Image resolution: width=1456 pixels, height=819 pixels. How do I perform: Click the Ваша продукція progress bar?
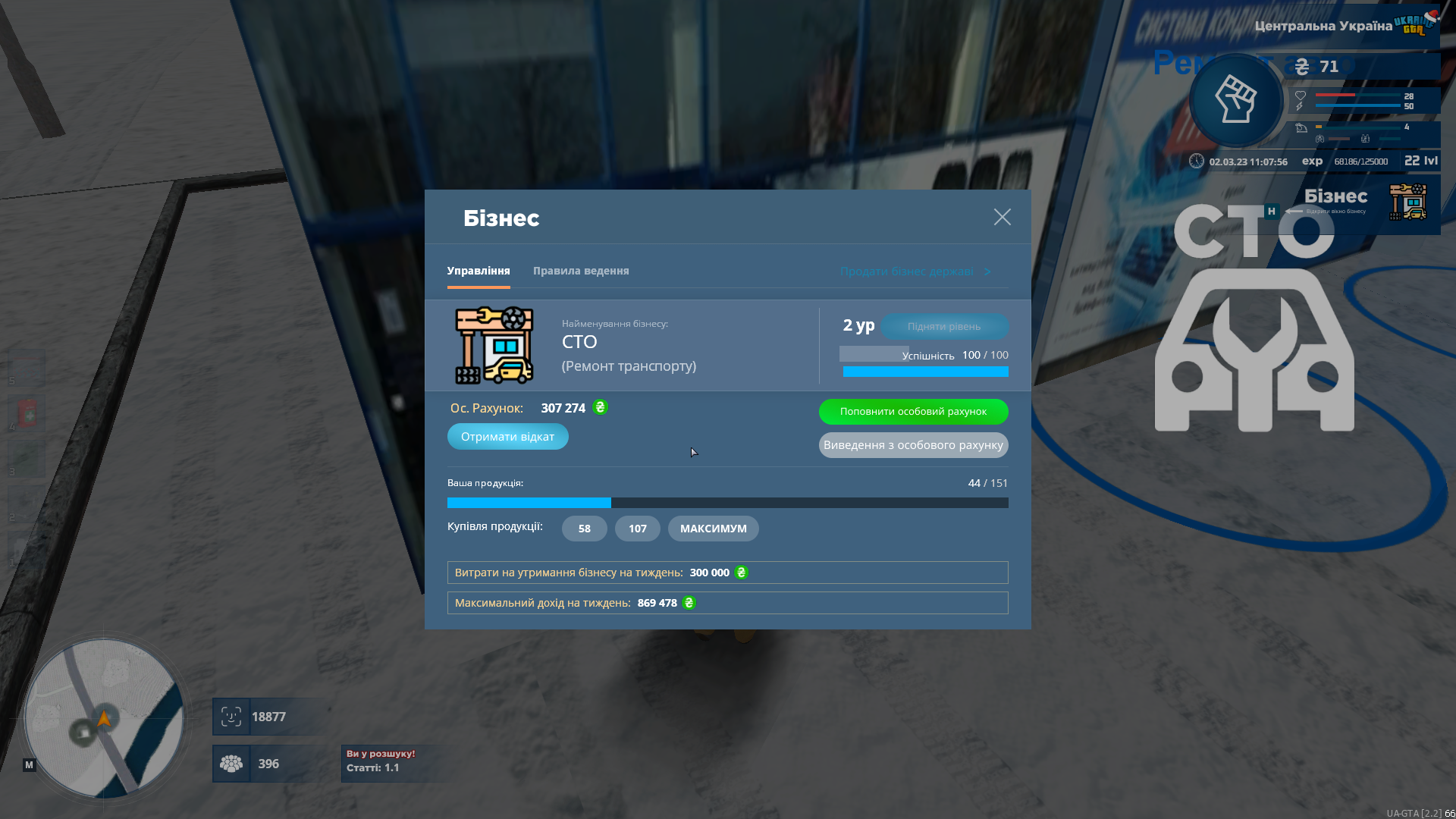(727, 503)
